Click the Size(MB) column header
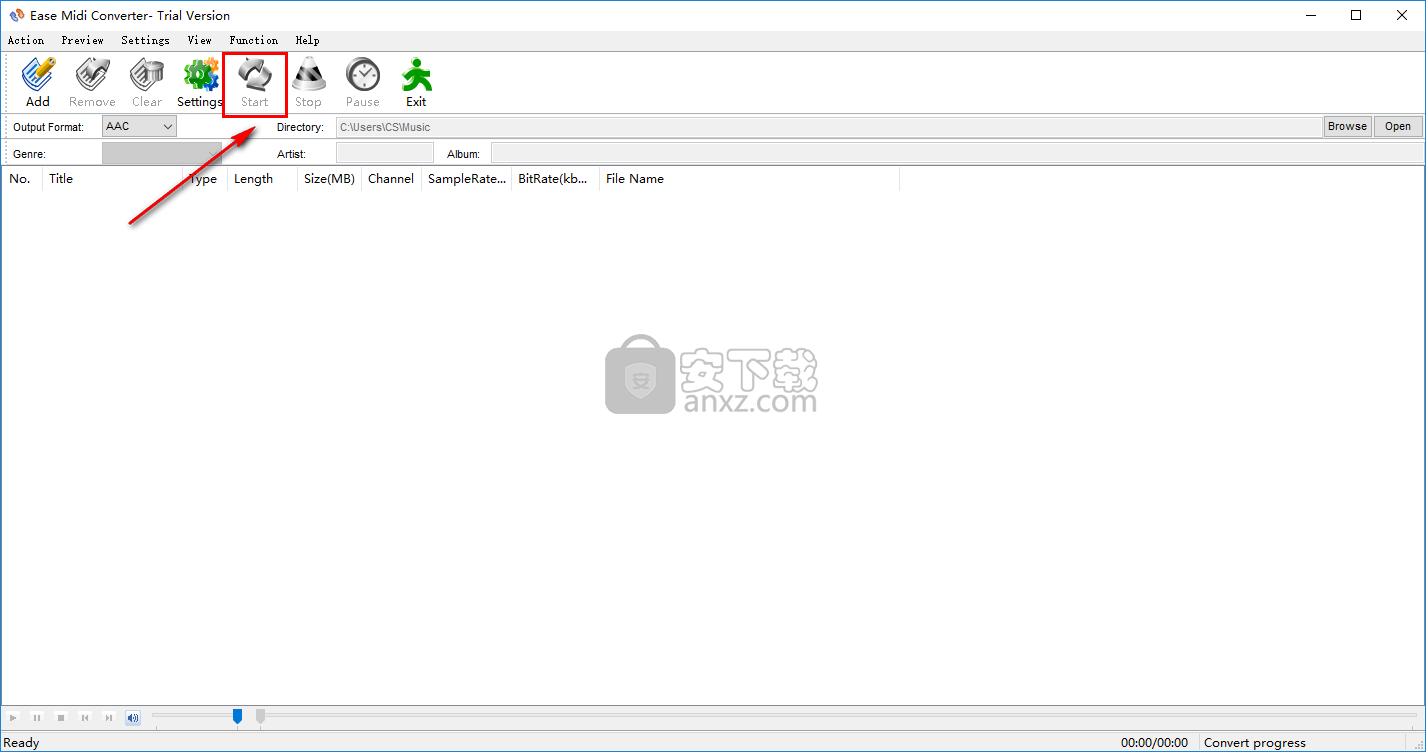 (x=329, y=179)
